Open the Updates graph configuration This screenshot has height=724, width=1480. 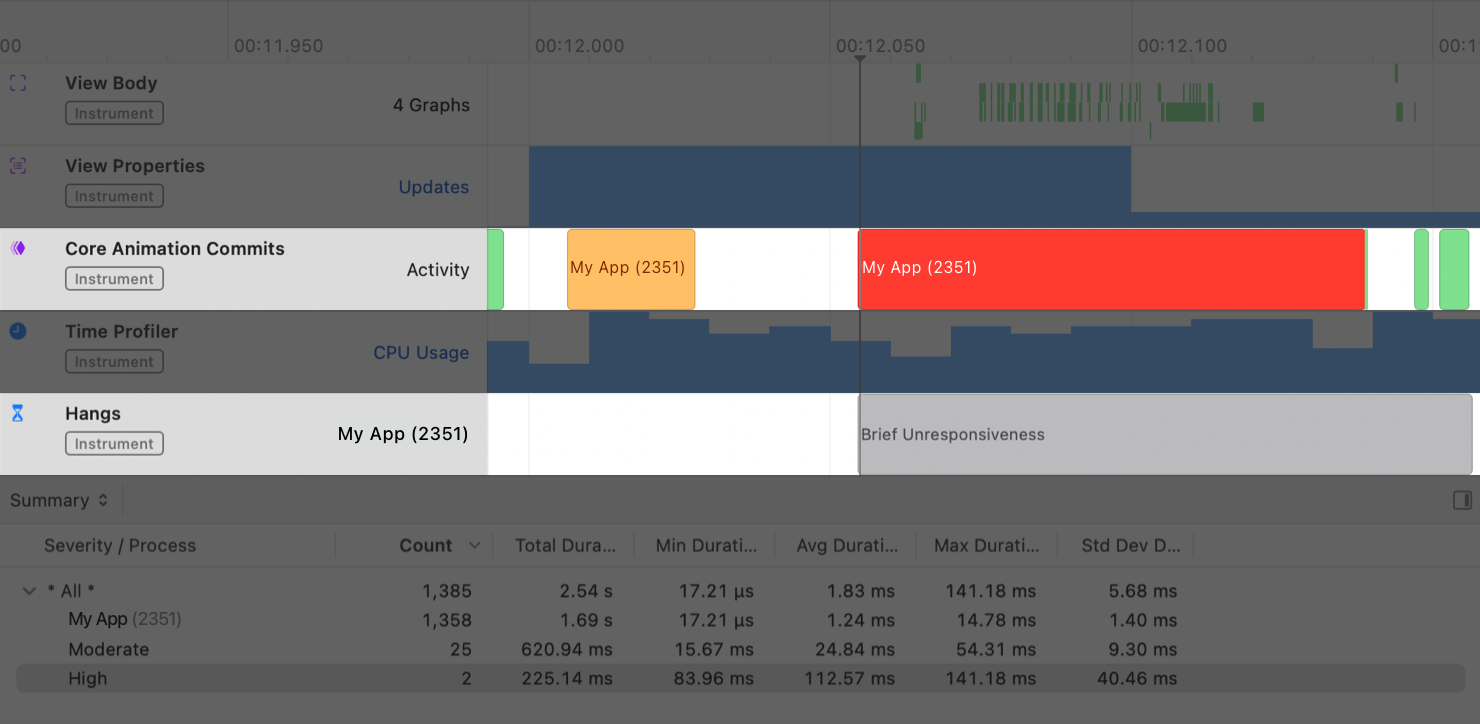(434, 187)
